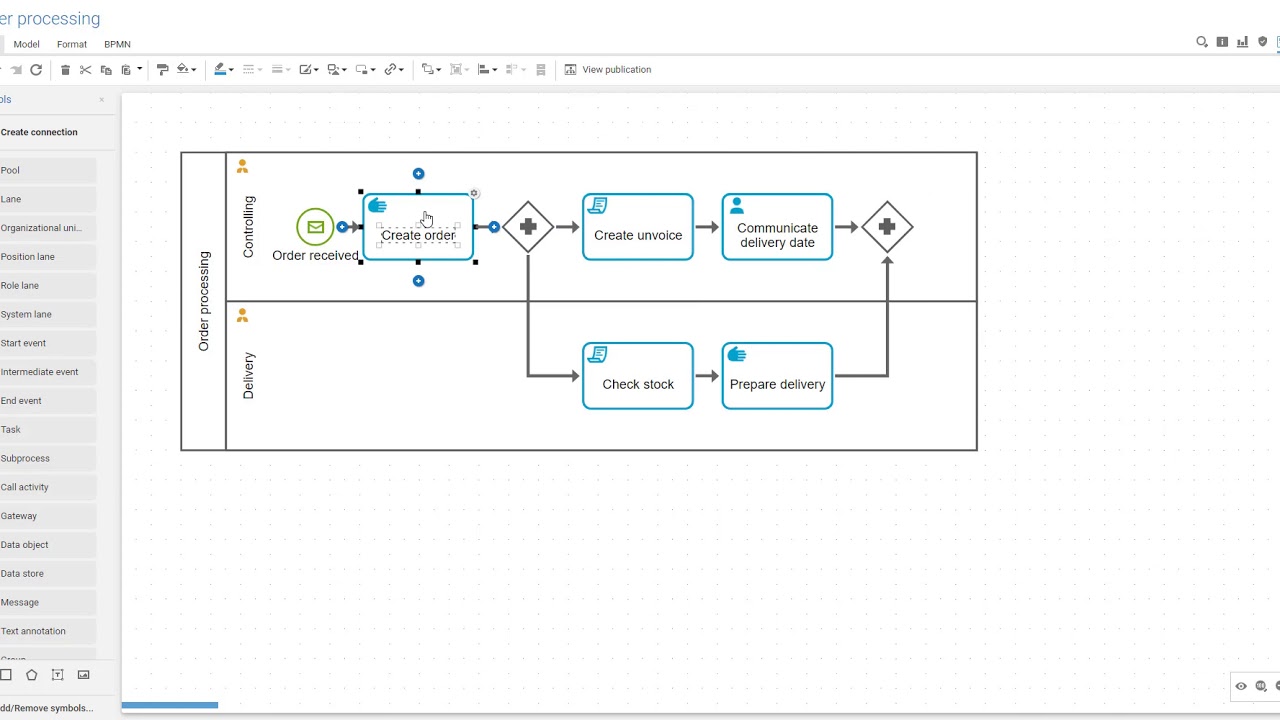This screenshot has width=1280, height=720.
Task: Click plus handle above Create order
Action: click(x=418, y=174)
